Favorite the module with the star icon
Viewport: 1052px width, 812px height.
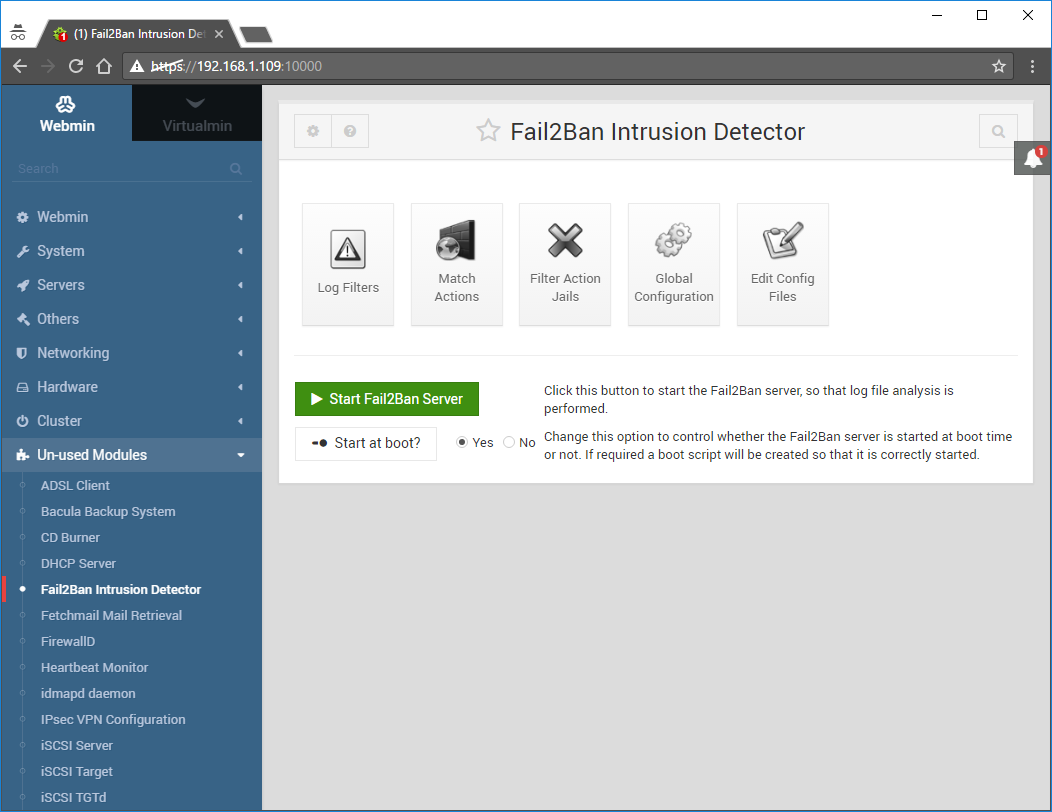click(488, 130)
